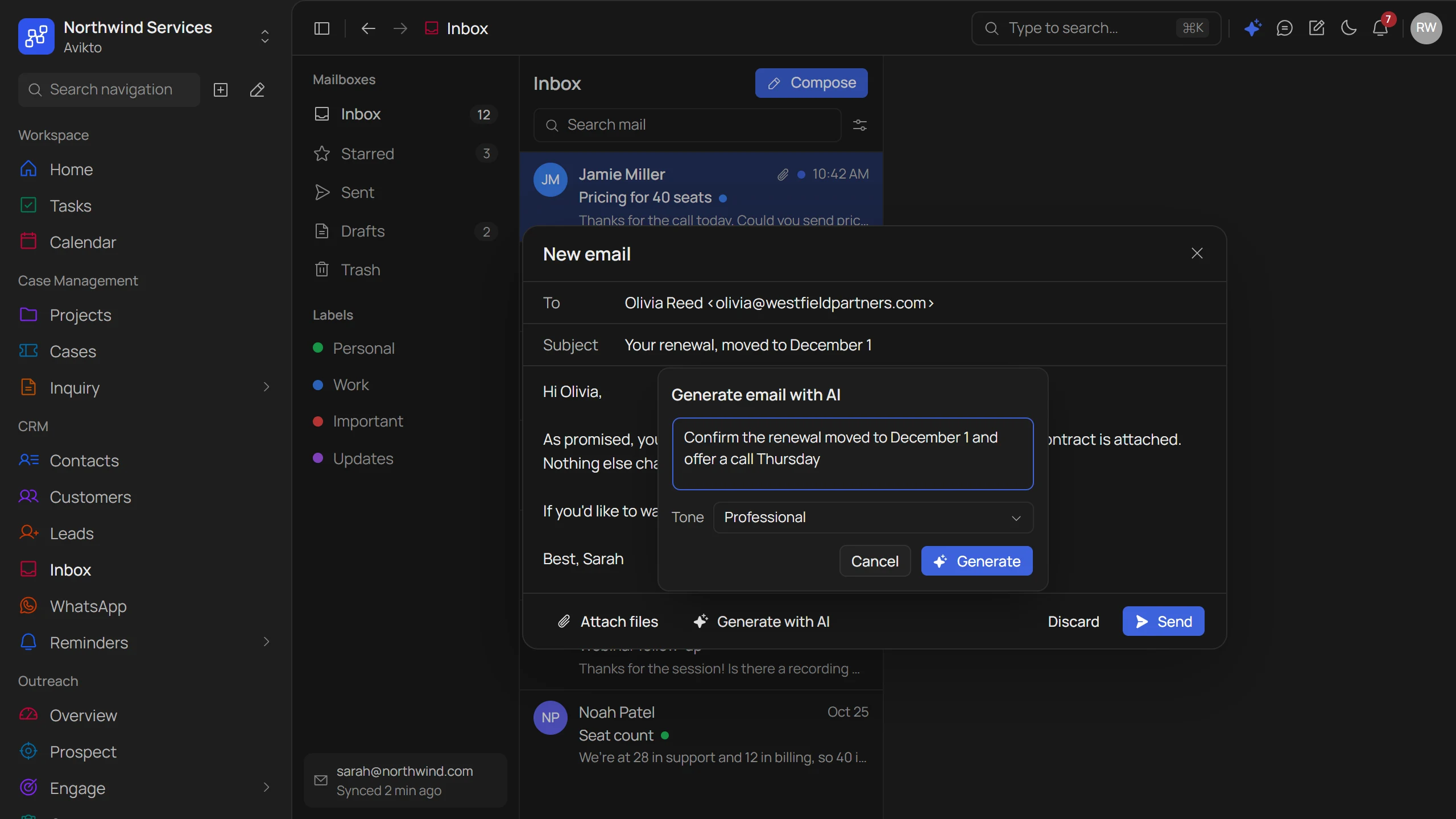The width and height of the screenshot is (1456, 819).
Task: Open the RW user avatar menu
Action: pos(1426,28)
